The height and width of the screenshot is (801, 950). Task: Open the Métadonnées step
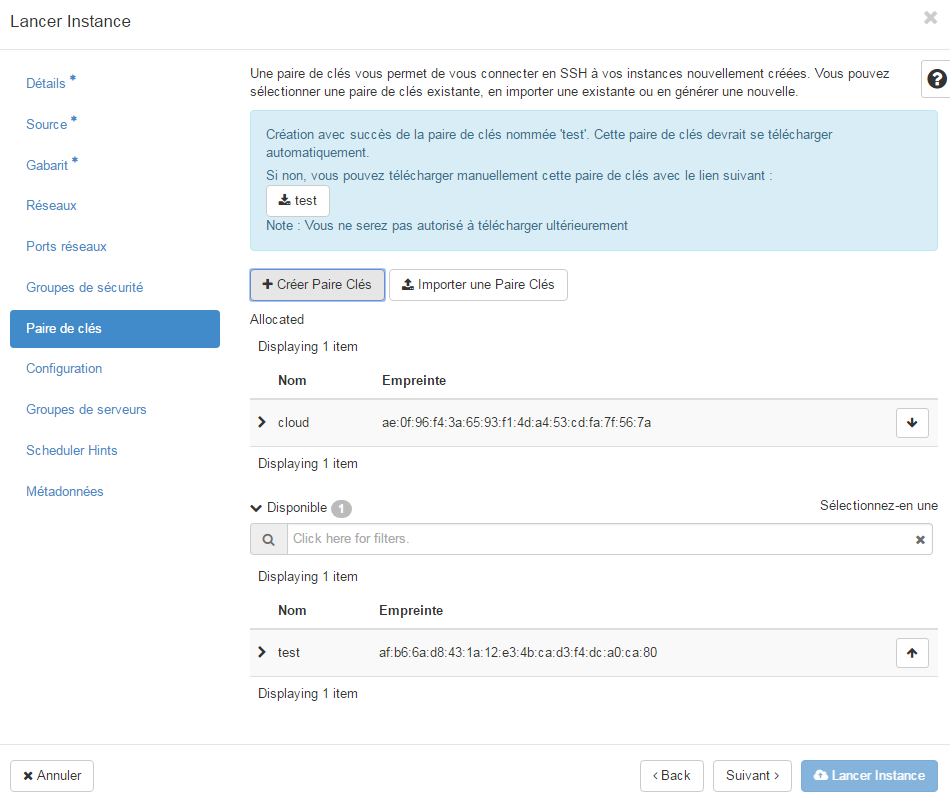coord(65,491)
